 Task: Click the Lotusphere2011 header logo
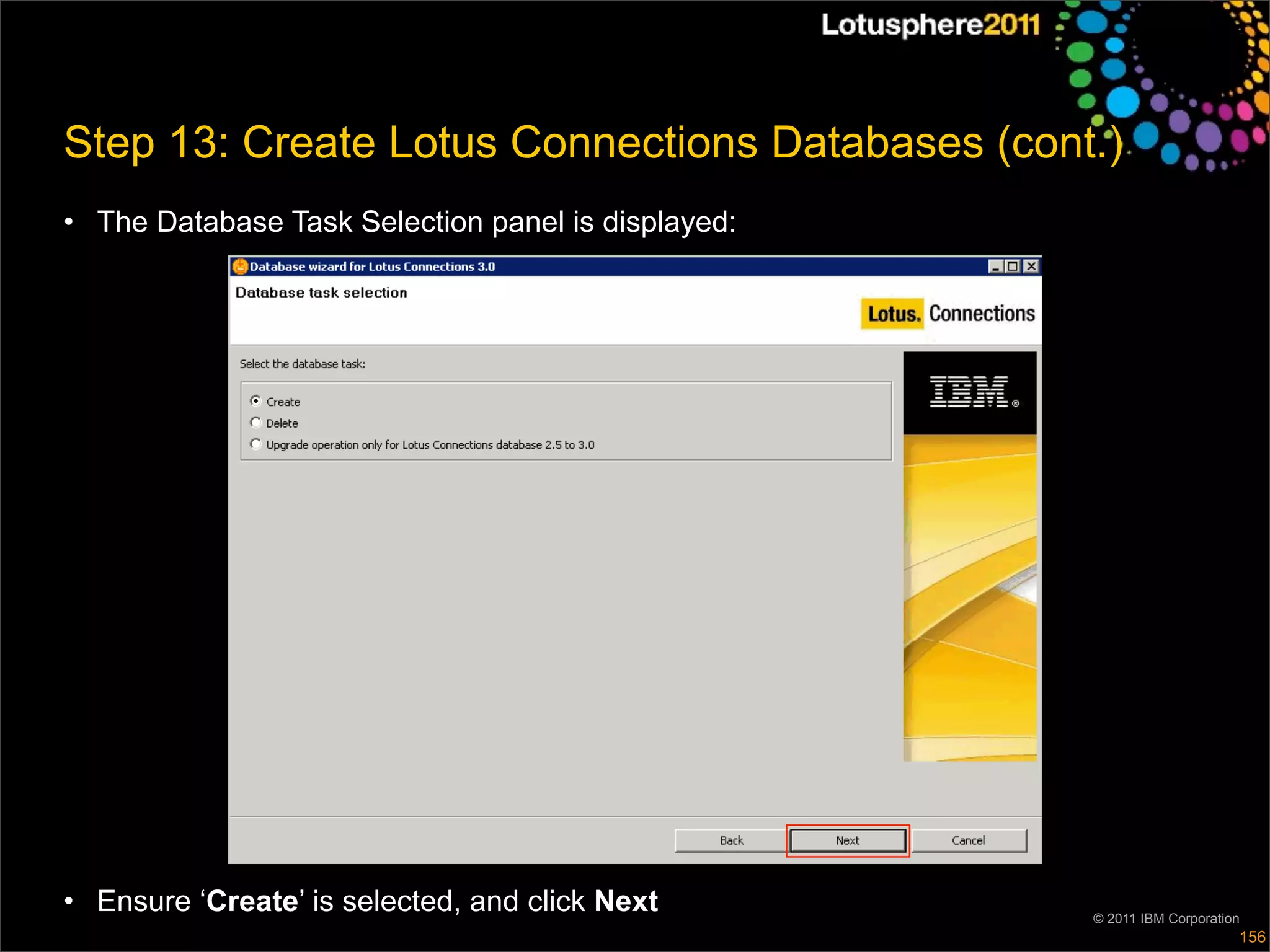930,25
